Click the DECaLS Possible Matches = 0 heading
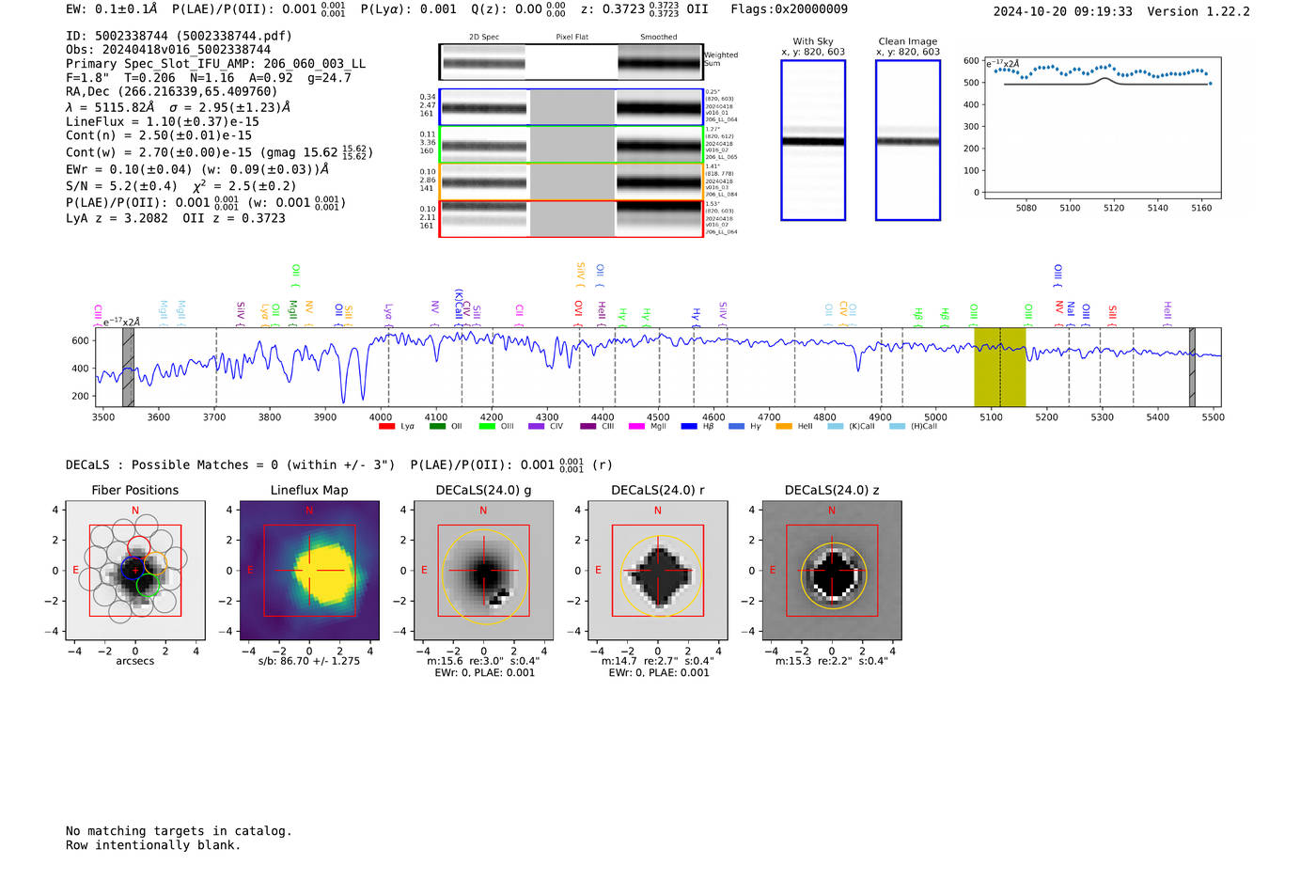This screenshot has width=1316, height=896. [x=230, y=464]
